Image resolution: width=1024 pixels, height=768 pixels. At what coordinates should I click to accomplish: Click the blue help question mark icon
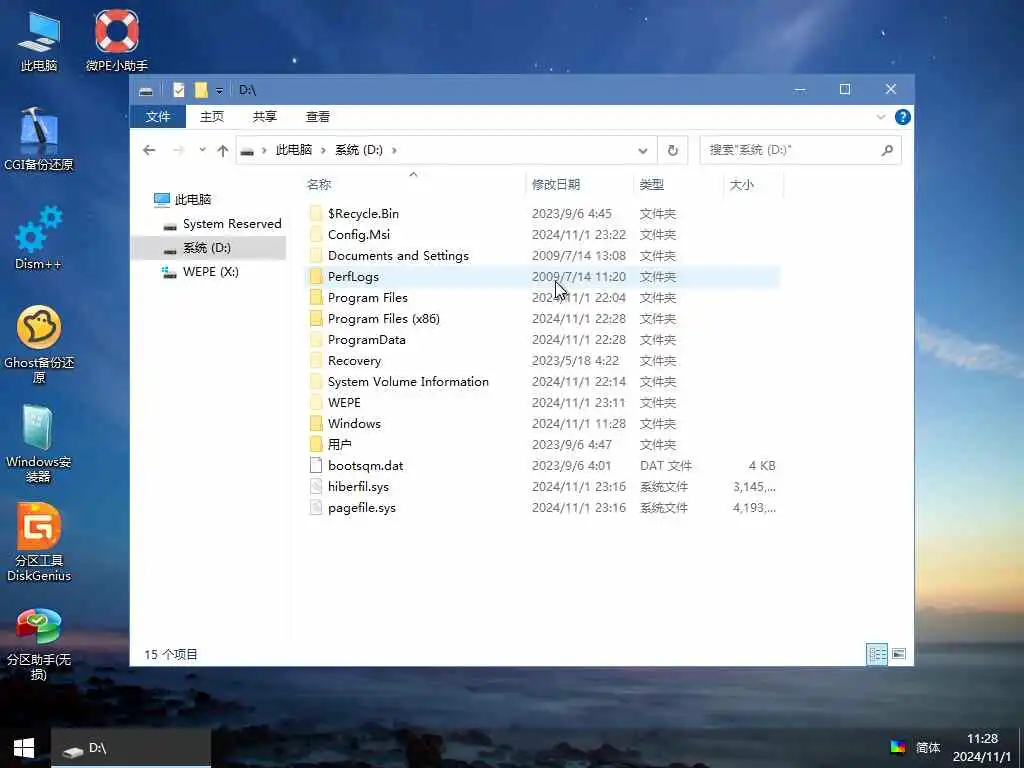click(903, 117)
